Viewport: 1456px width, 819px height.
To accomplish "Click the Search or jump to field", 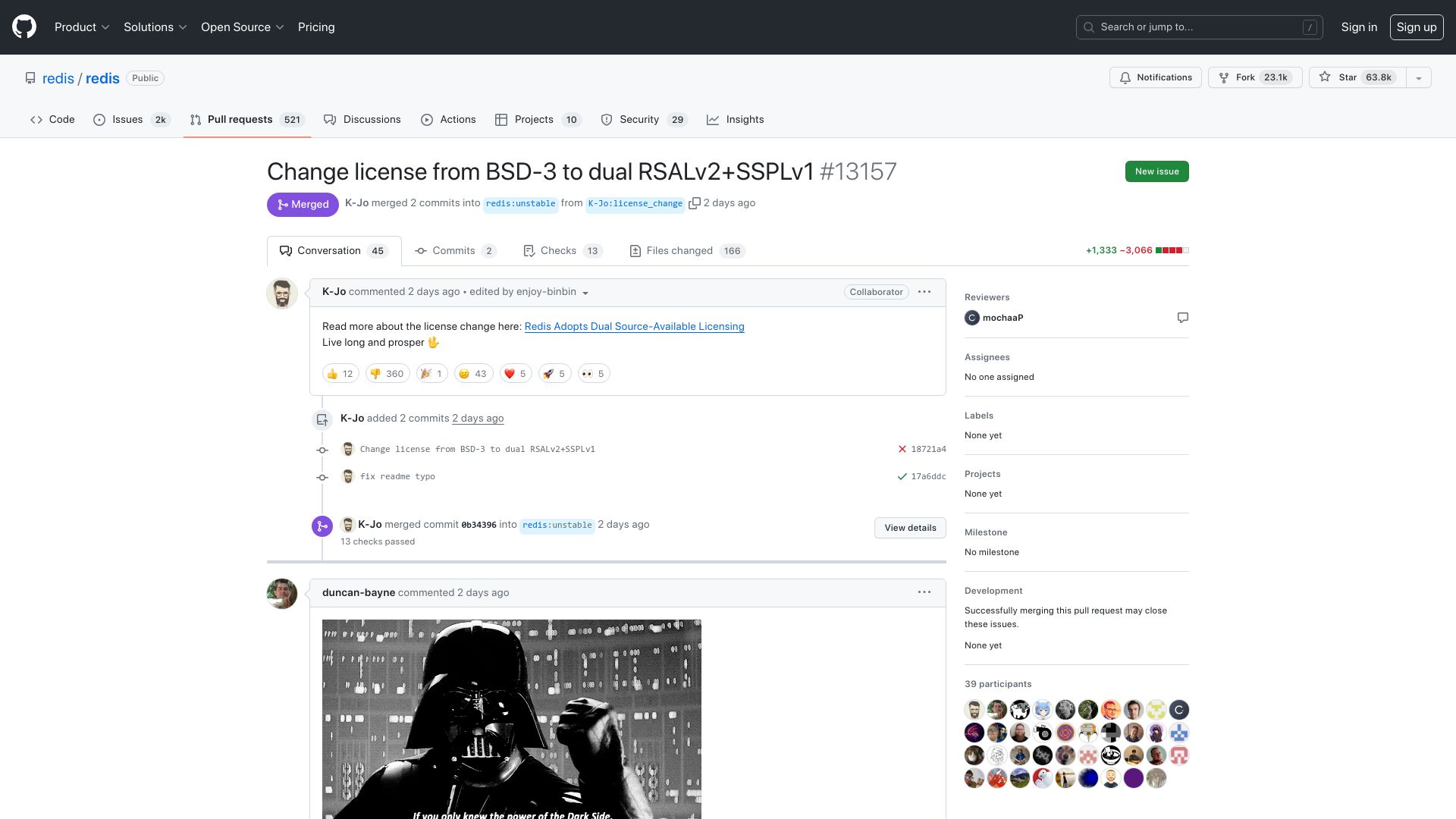I will pyautogui.click(x=1200, y=27).
